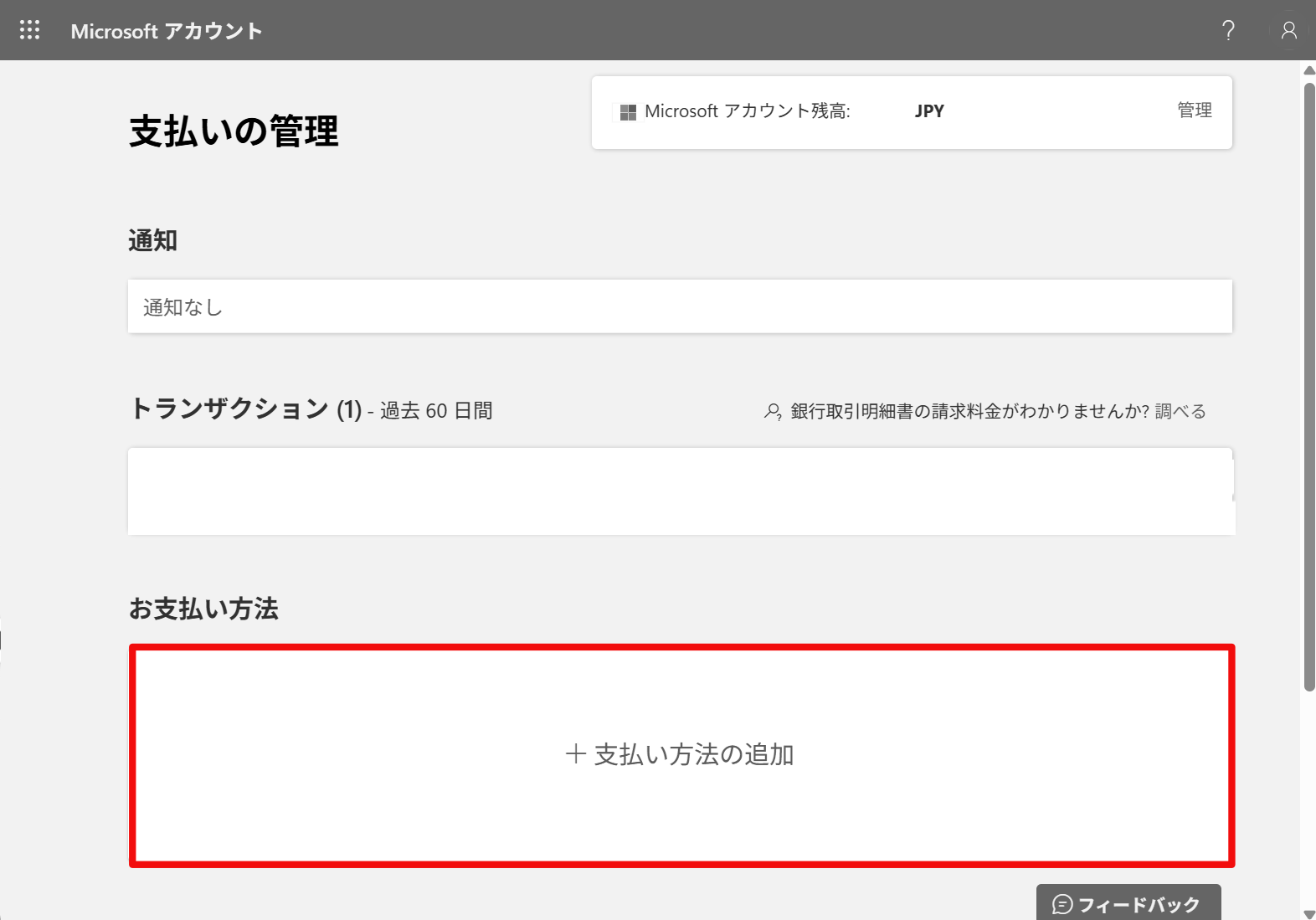
Task: Open the help question mark icon
Action: click(1228, 30)
